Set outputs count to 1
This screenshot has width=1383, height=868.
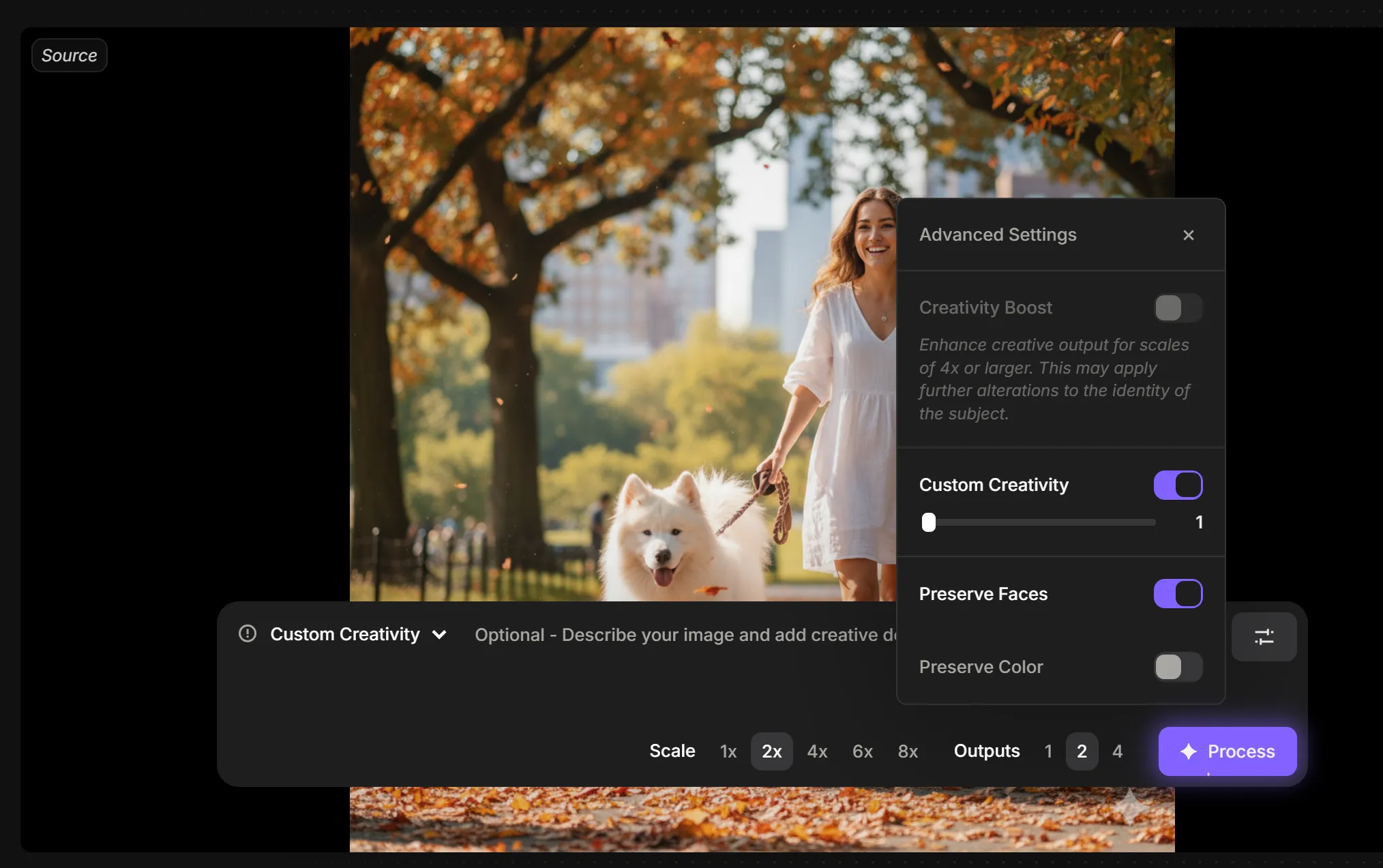[1048, 751]
